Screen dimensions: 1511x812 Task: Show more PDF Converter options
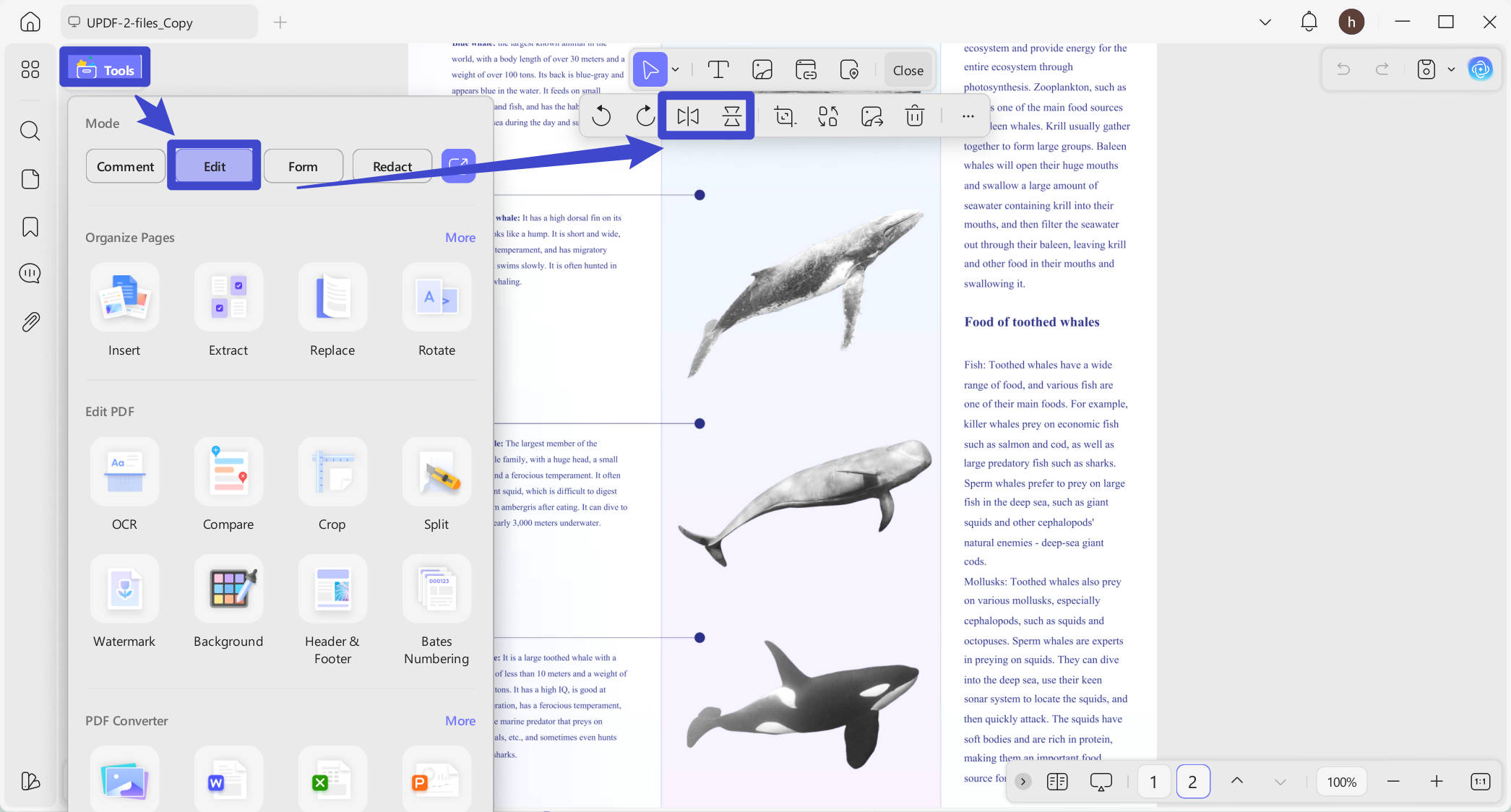460,721
